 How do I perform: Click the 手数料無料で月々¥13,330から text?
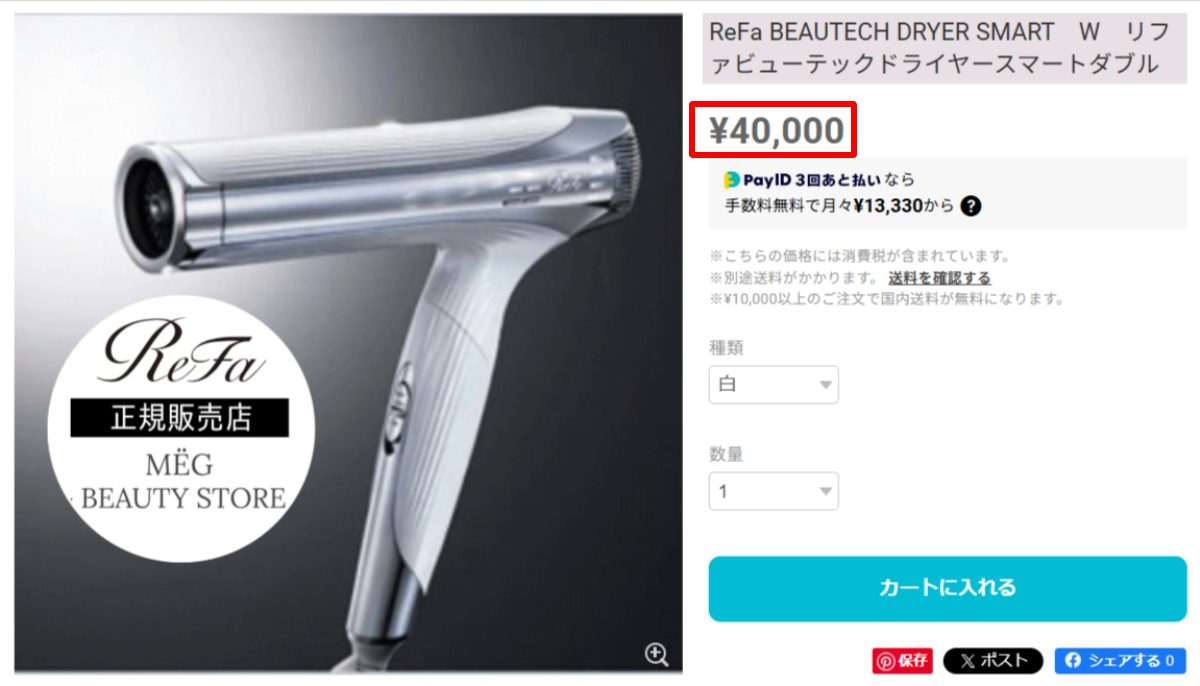click(x=839, y=207)
